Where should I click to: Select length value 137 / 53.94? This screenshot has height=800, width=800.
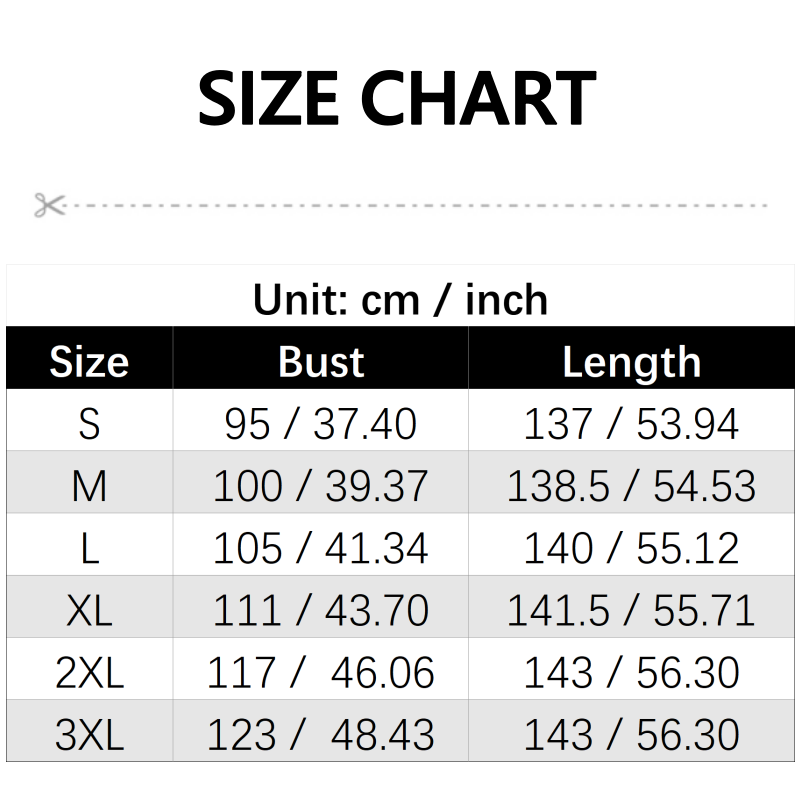(x=631, y=424)
